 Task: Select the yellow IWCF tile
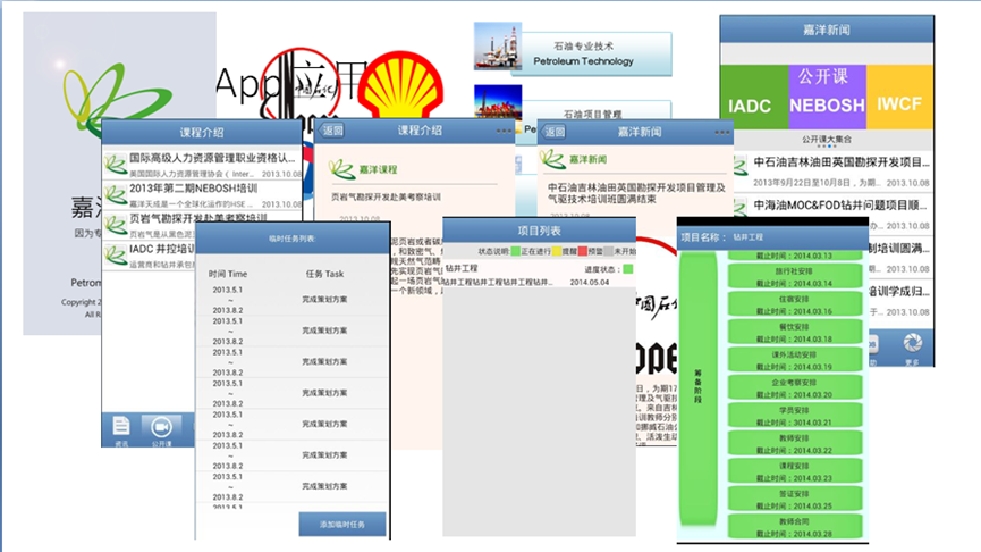[899, 97]
